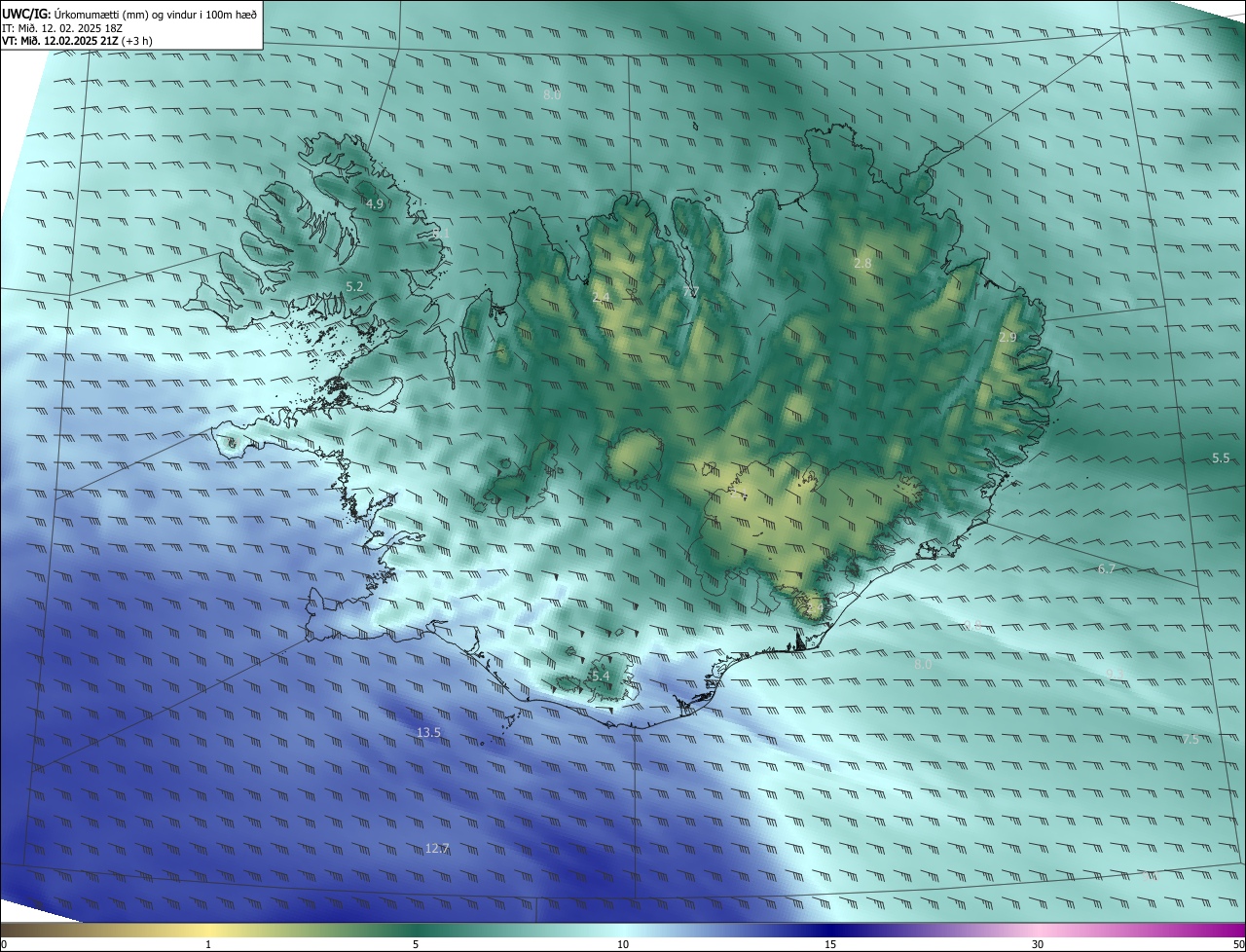
Task: Click the 2.9 value in east Iceland
Action: tap(1008, 337)
